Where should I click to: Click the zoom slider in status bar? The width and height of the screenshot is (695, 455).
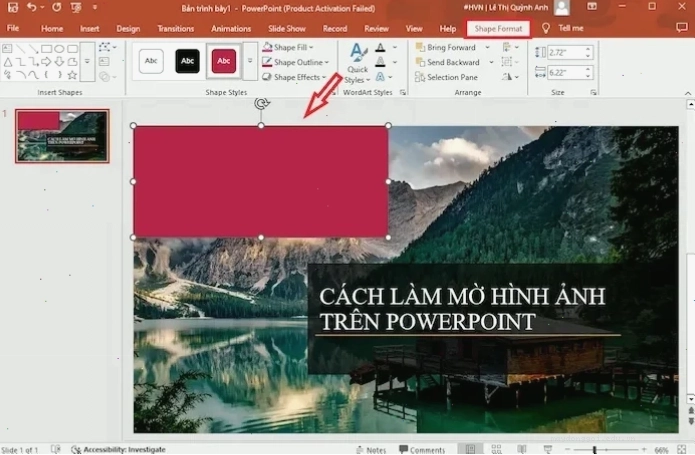(x=605, y=449)
